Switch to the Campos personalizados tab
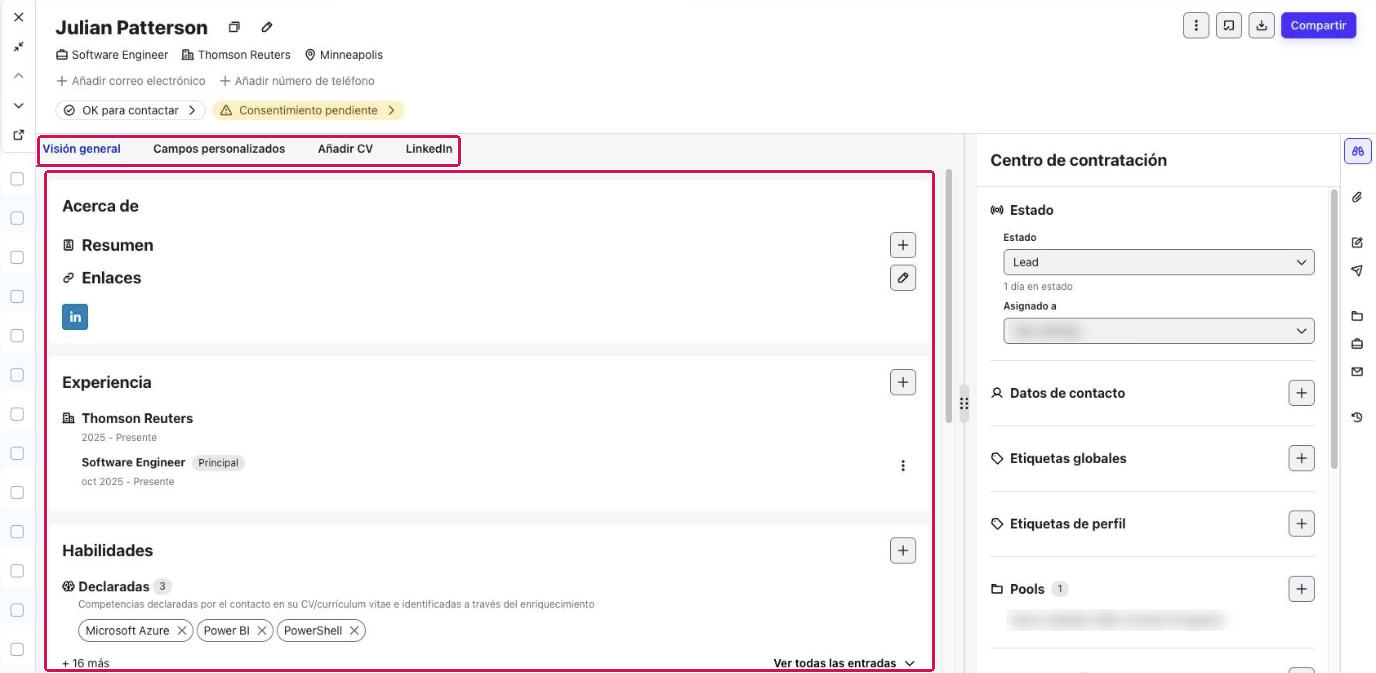 pos(219,149)
